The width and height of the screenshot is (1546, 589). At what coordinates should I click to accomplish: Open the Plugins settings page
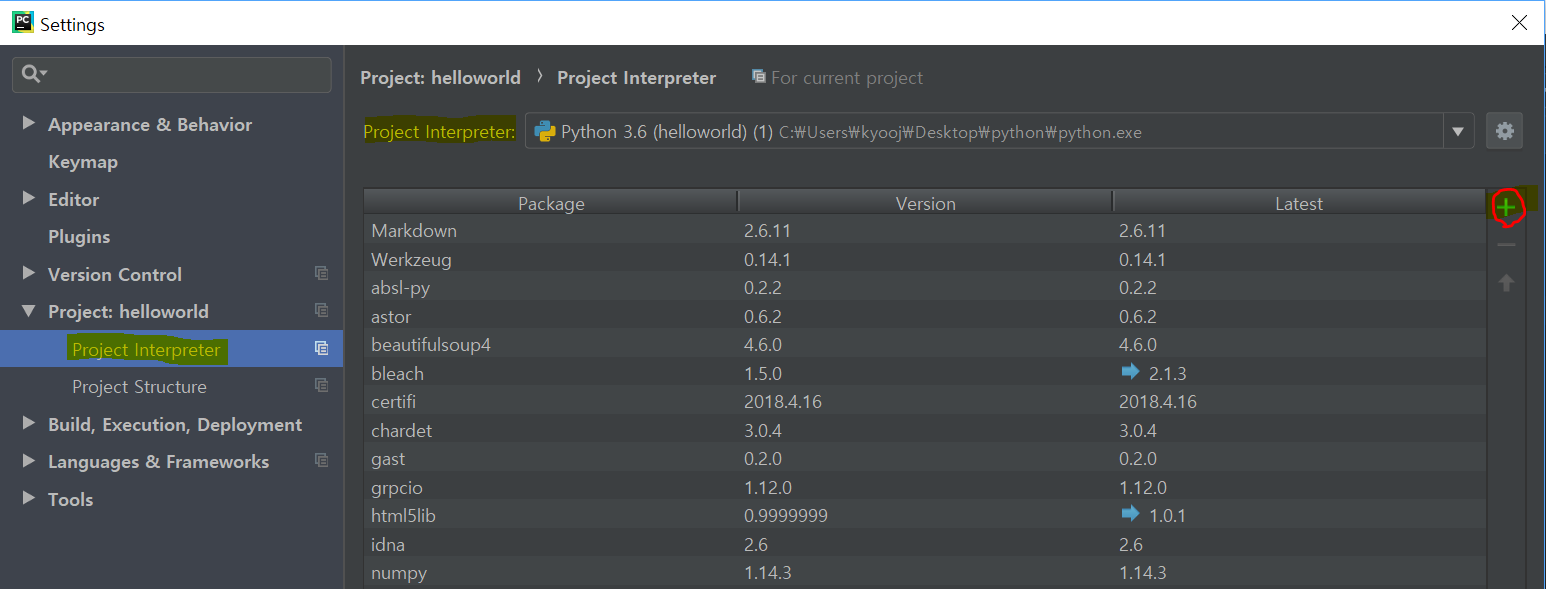click(79, 237)
